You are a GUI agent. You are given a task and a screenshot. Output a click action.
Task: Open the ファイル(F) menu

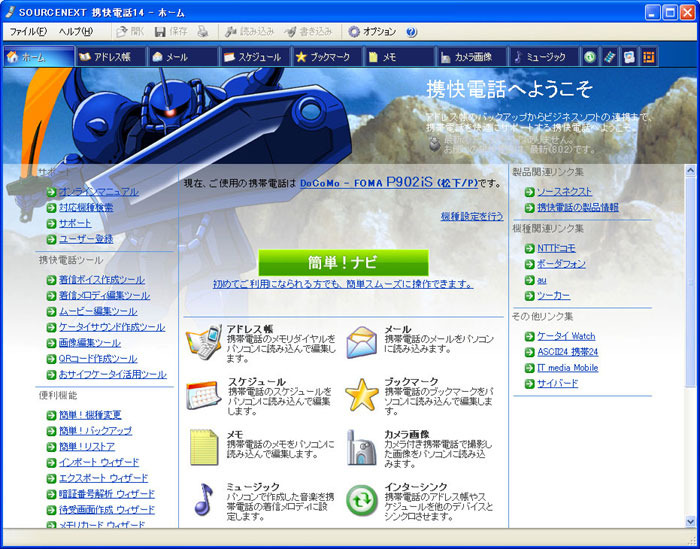[x=28, y=32]
